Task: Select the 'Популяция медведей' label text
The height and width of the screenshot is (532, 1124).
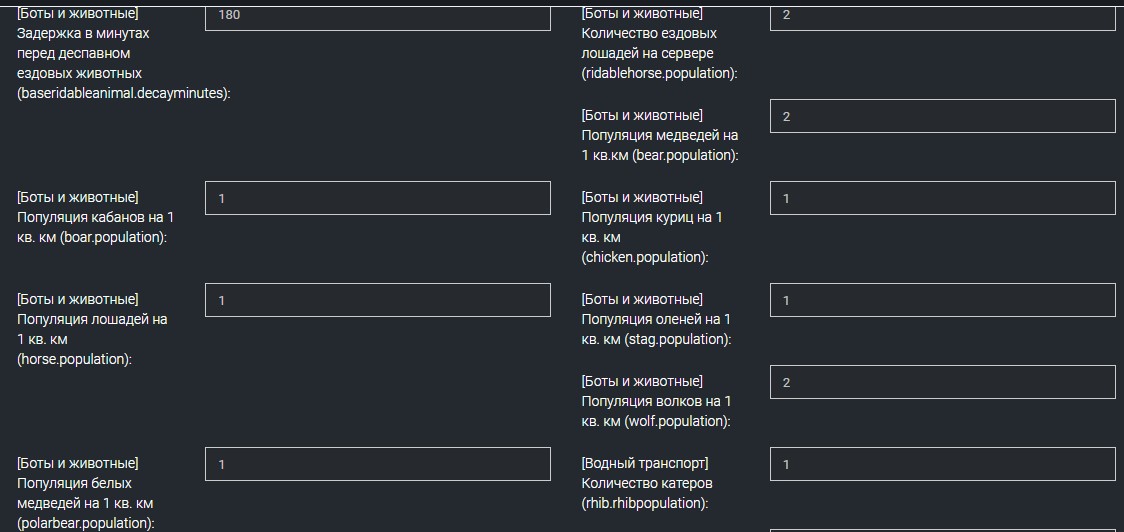Action: point(659,135)
